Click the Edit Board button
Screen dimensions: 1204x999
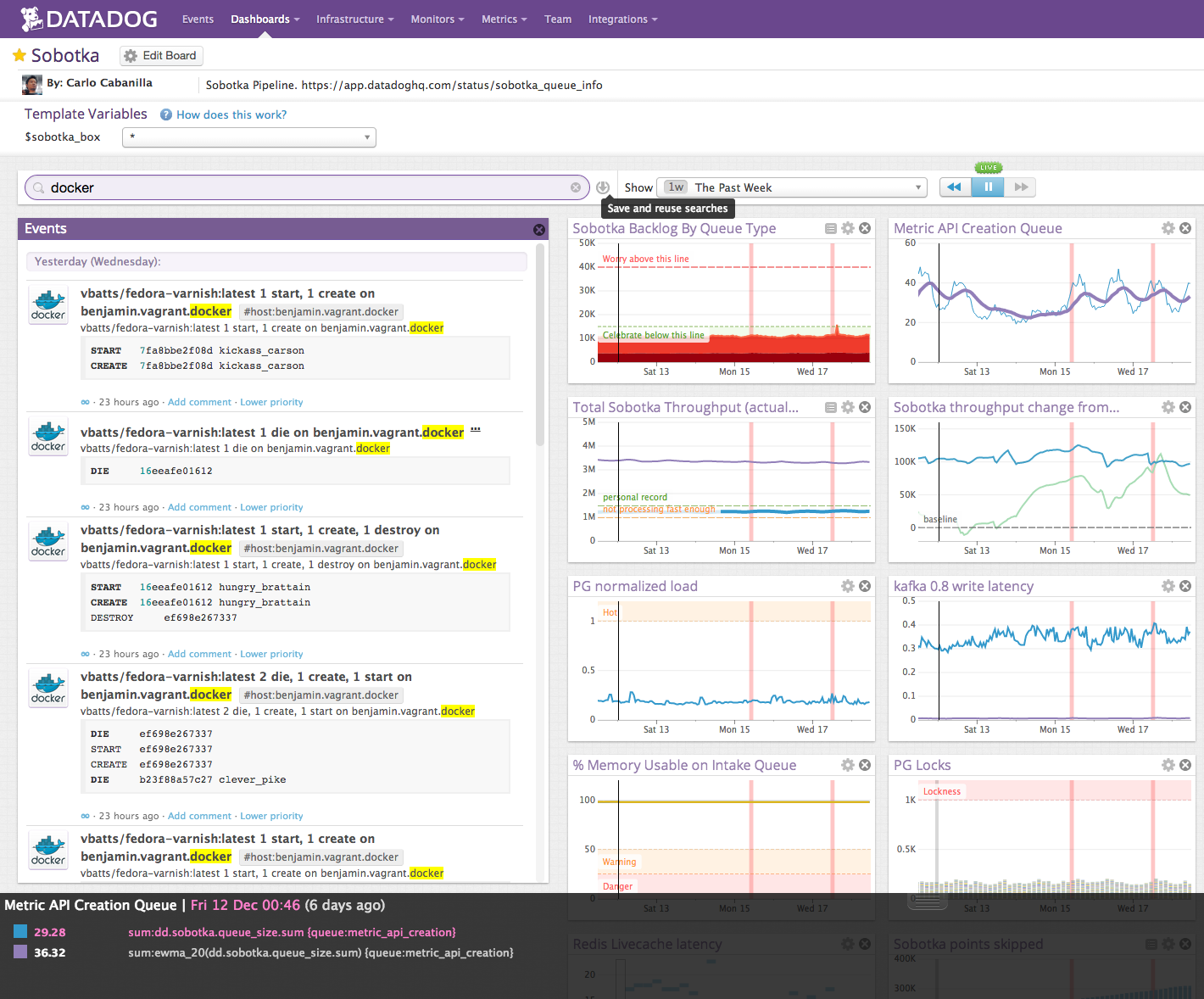click(161, 56)
